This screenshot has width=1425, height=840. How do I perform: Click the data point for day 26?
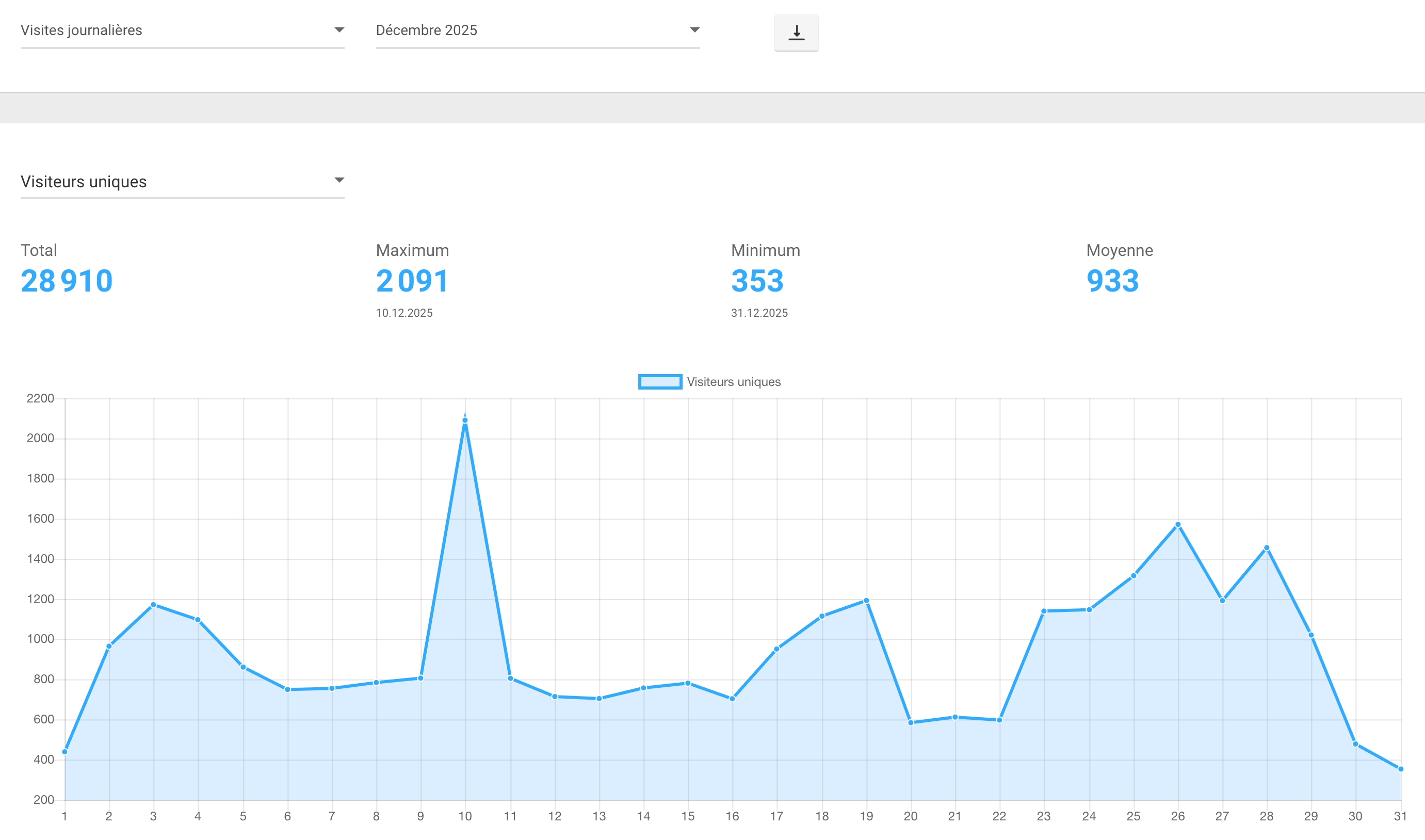(x=1178, y=525)
